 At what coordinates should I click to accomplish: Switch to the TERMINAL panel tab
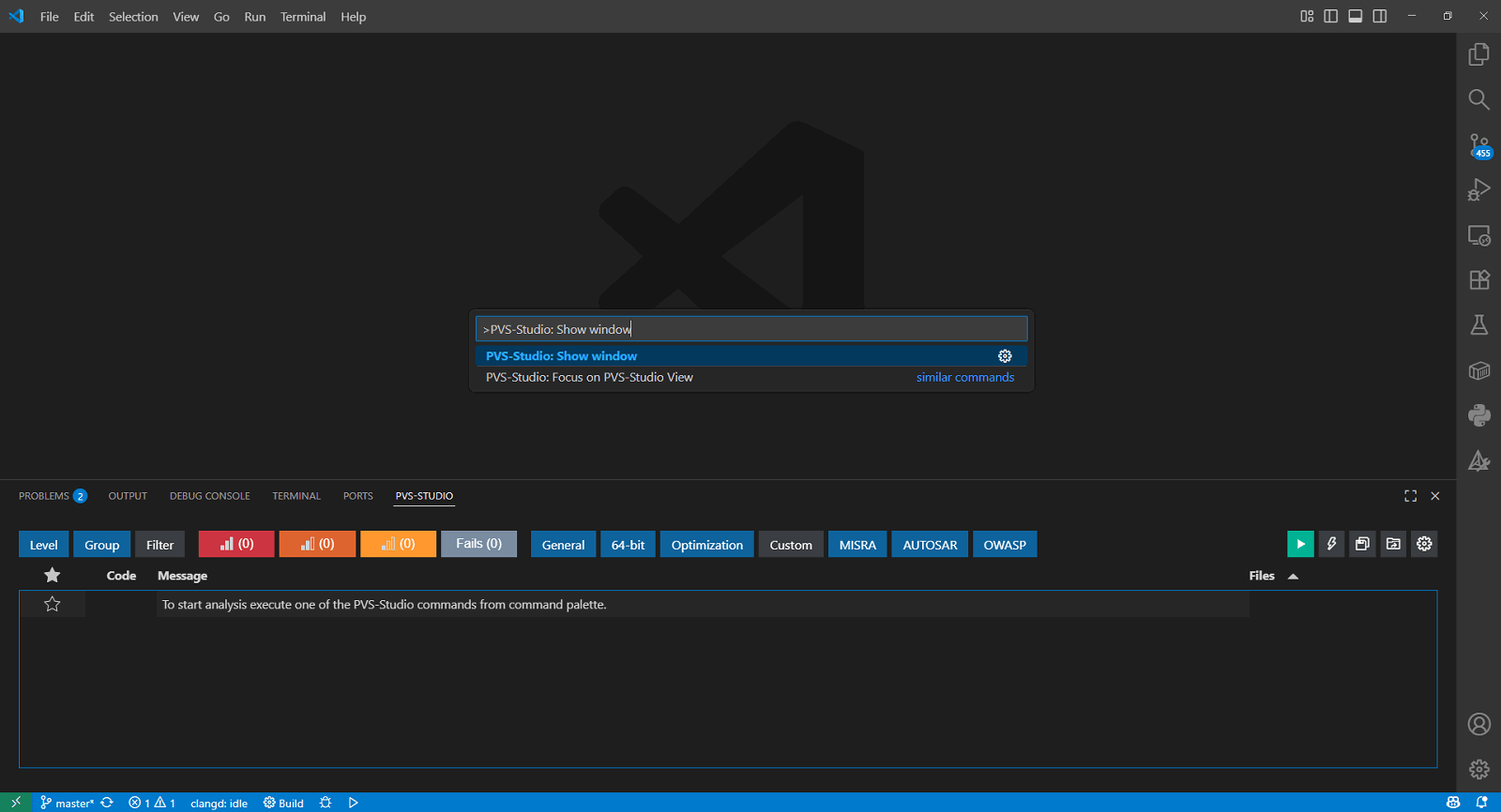click(x=296, y=496)
